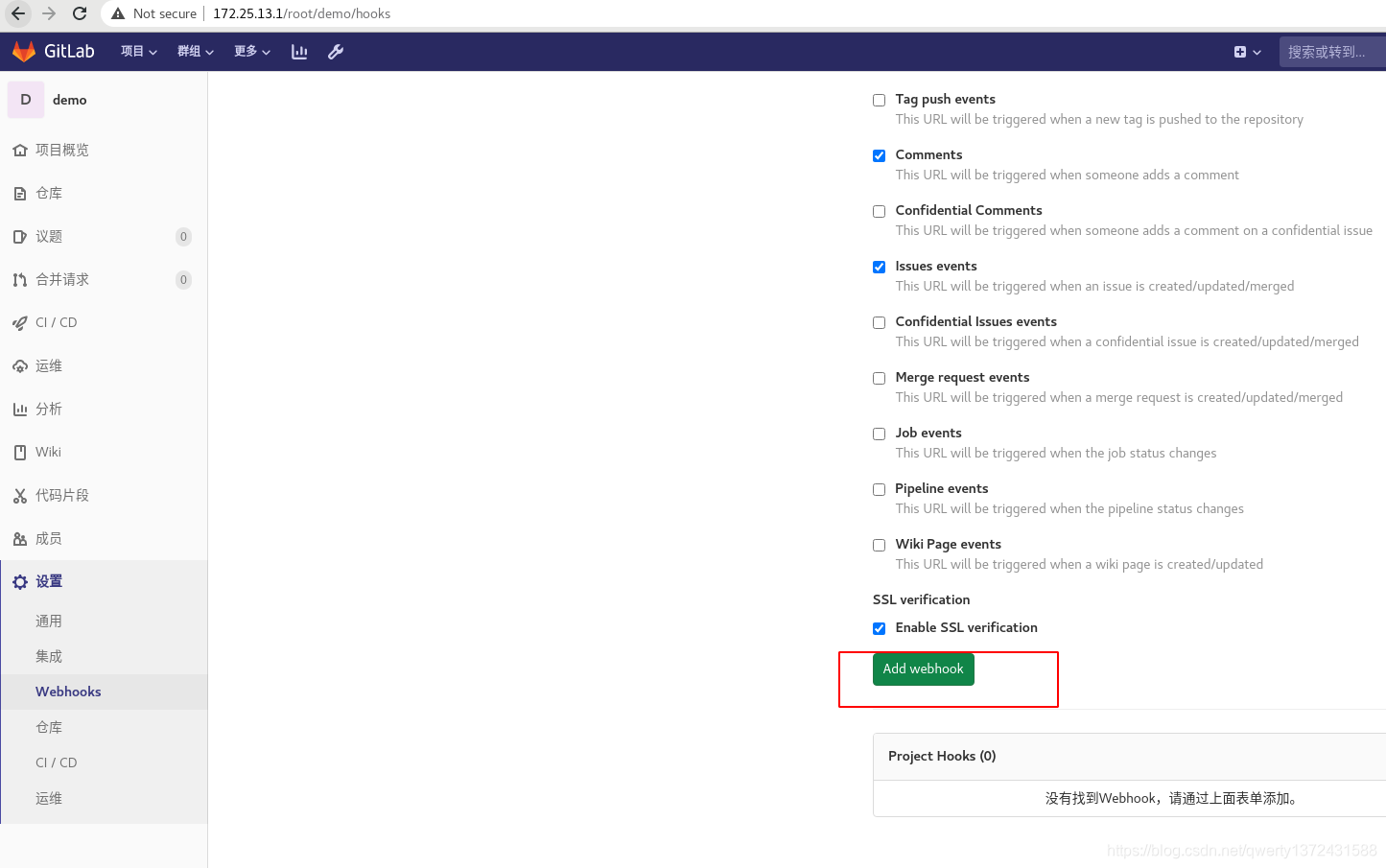Open 代码片段 snippets scissors icon
This screenshot has height=868, width=1386.
pos(20,496)
